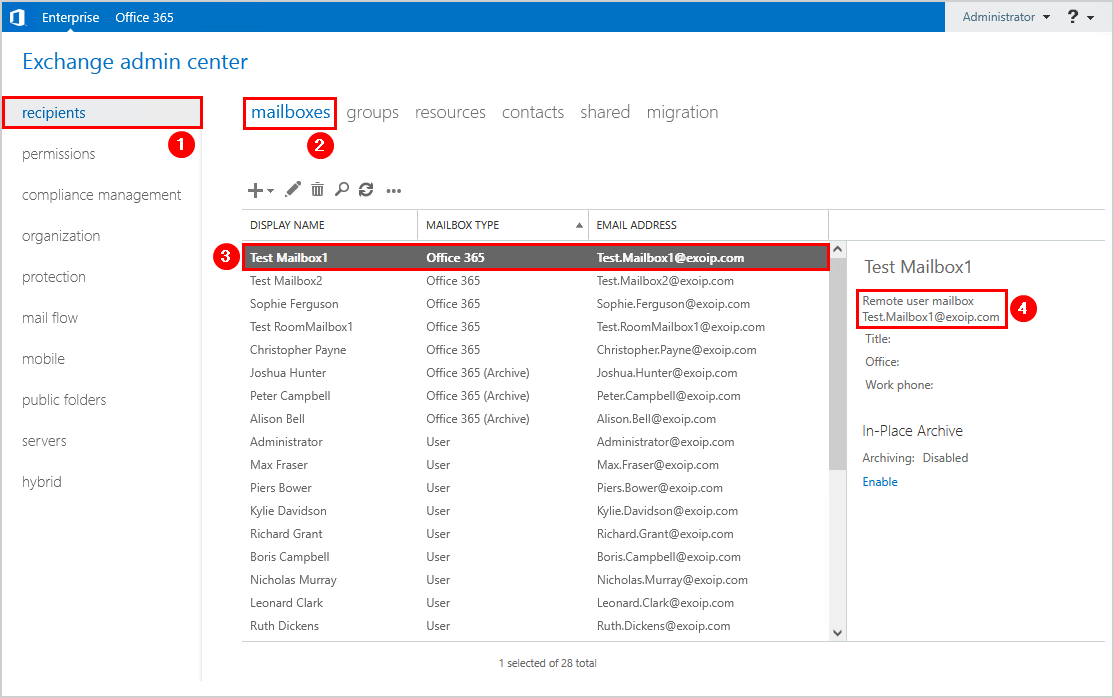Open the more options ellipsis icon
The height and width of the screenshot is (698, 1114).
coord(393,189)
